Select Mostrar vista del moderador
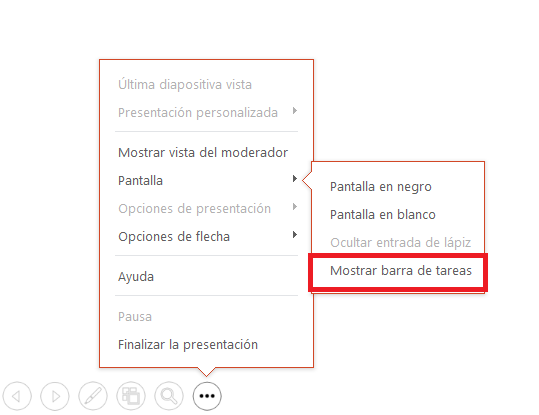The width and height of the screenshot is (539, 415). coord(203,153)
